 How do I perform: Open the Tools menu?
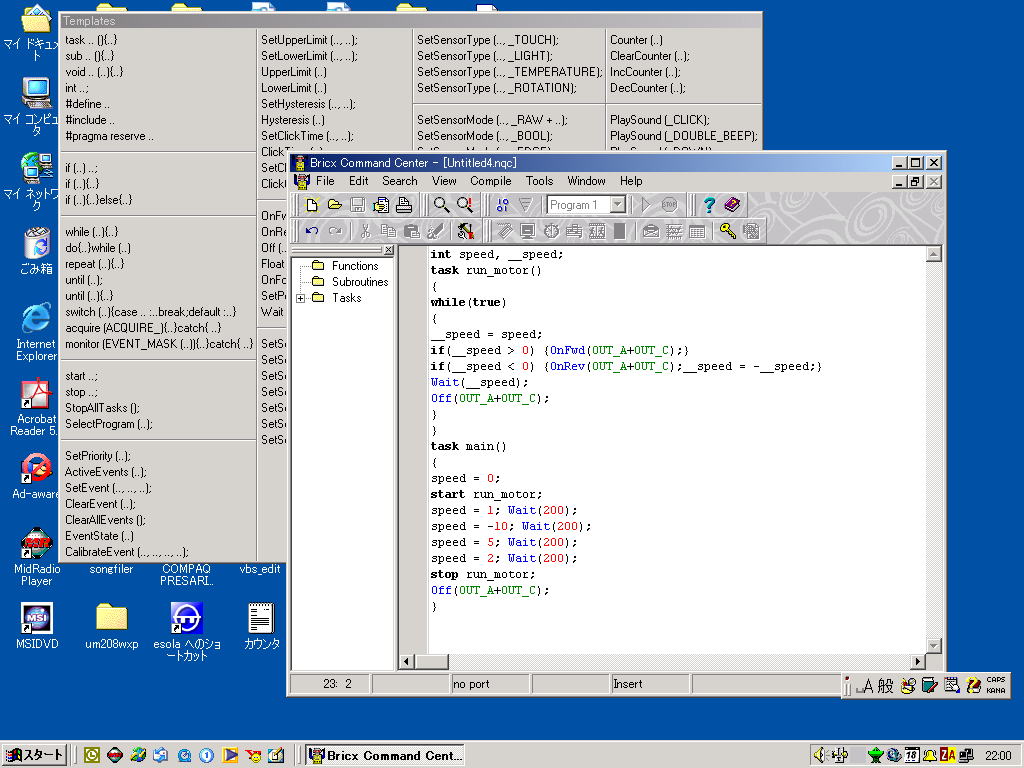pyautogui.click(x=539, y=181)
